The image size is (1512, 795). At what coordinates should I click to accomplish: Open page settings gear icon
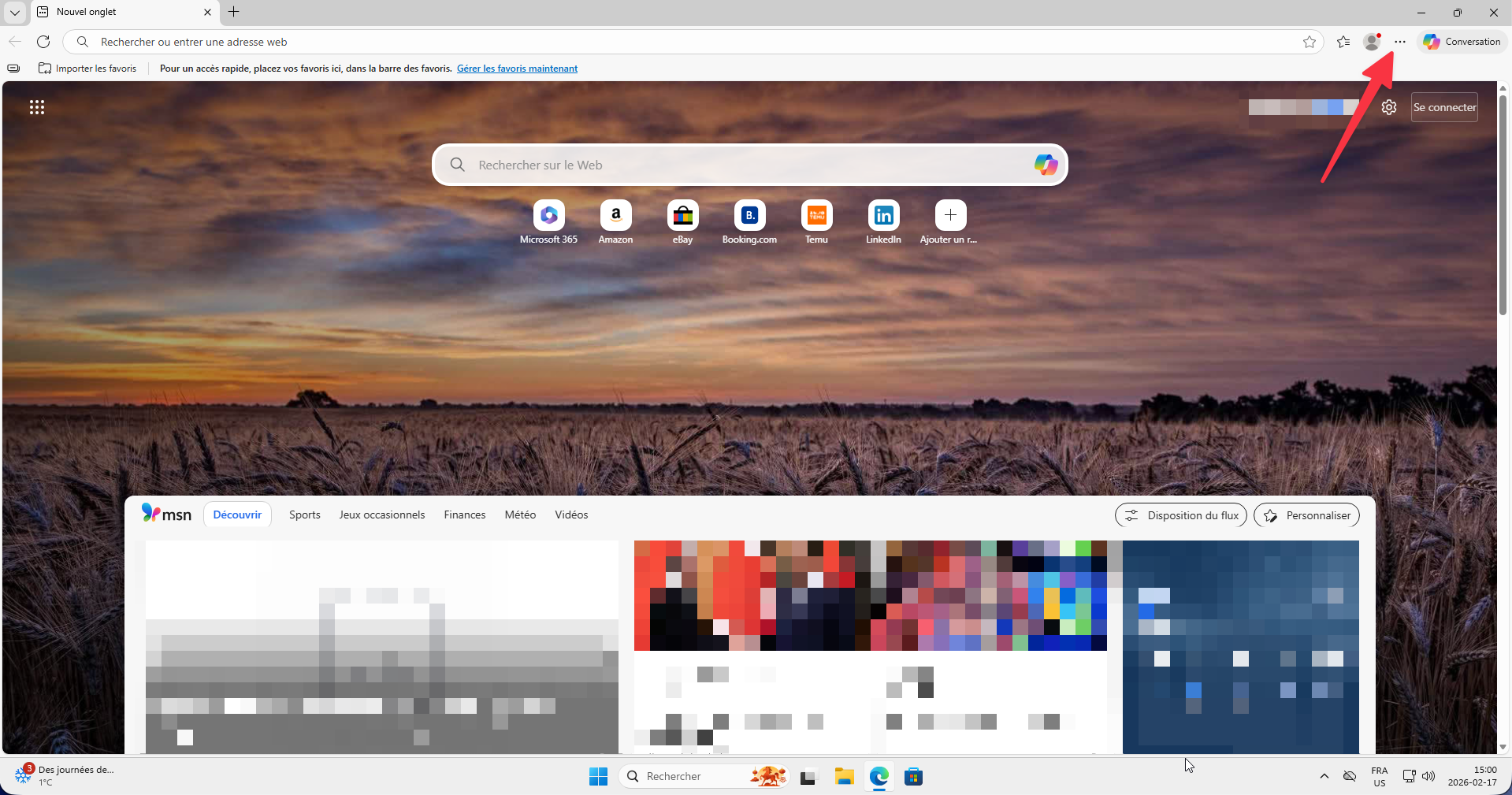coord(1389,107)
